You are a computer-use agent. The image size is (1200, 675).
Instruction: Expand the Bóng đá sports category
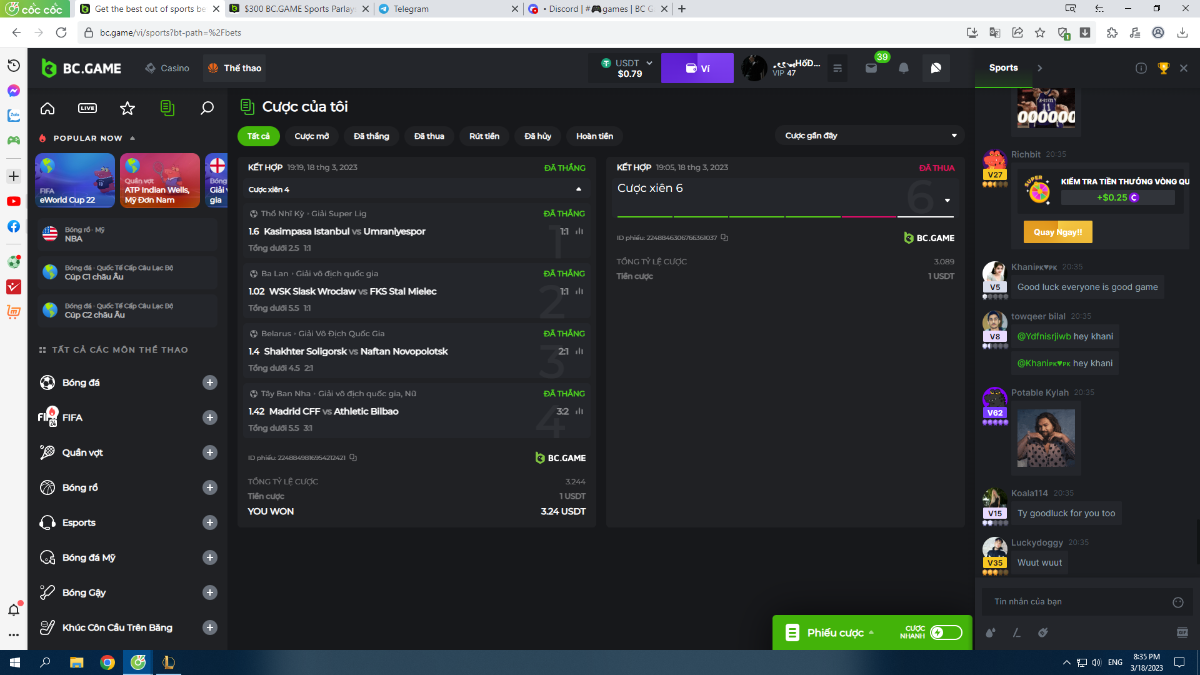click(209, 382)
